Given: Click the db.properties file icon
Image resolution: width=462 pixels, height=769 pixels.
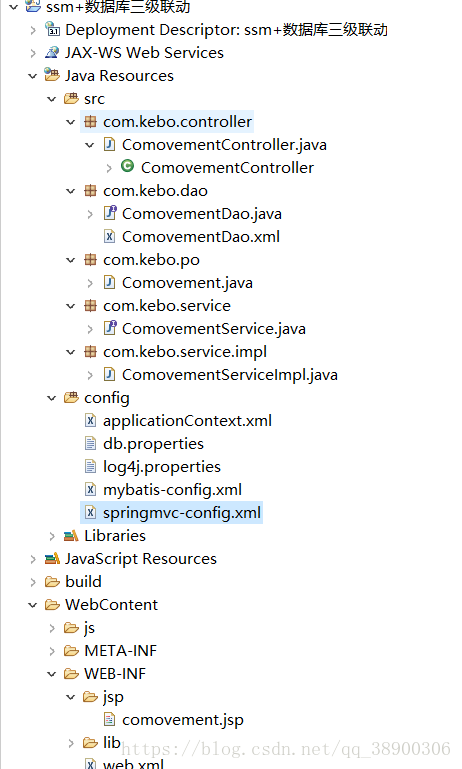Looking at the screenshot, I should click(x=91, y=443).
